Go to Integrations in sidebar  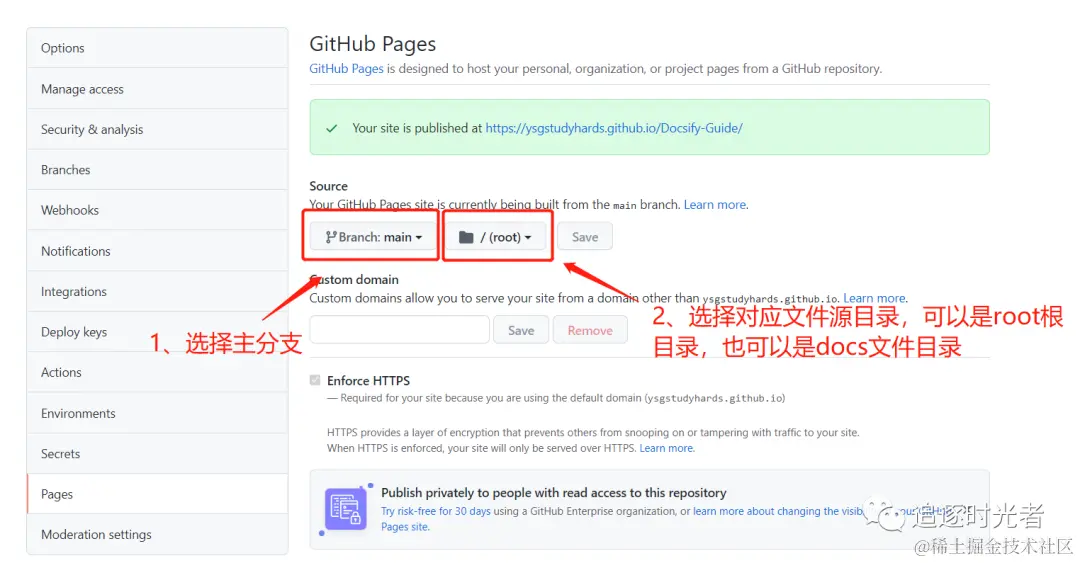coord(157,291)
